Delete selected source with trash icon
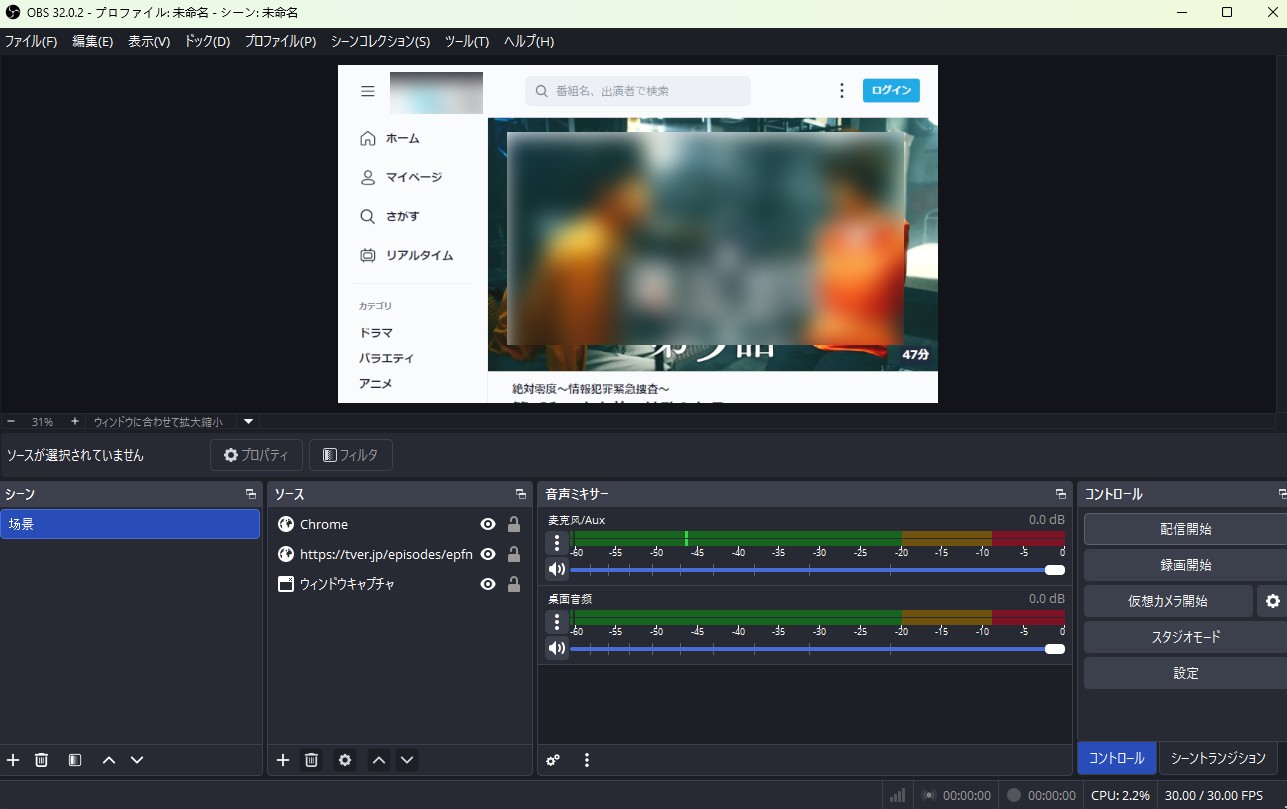This screenshot has width=1287, height=809. 311,760
